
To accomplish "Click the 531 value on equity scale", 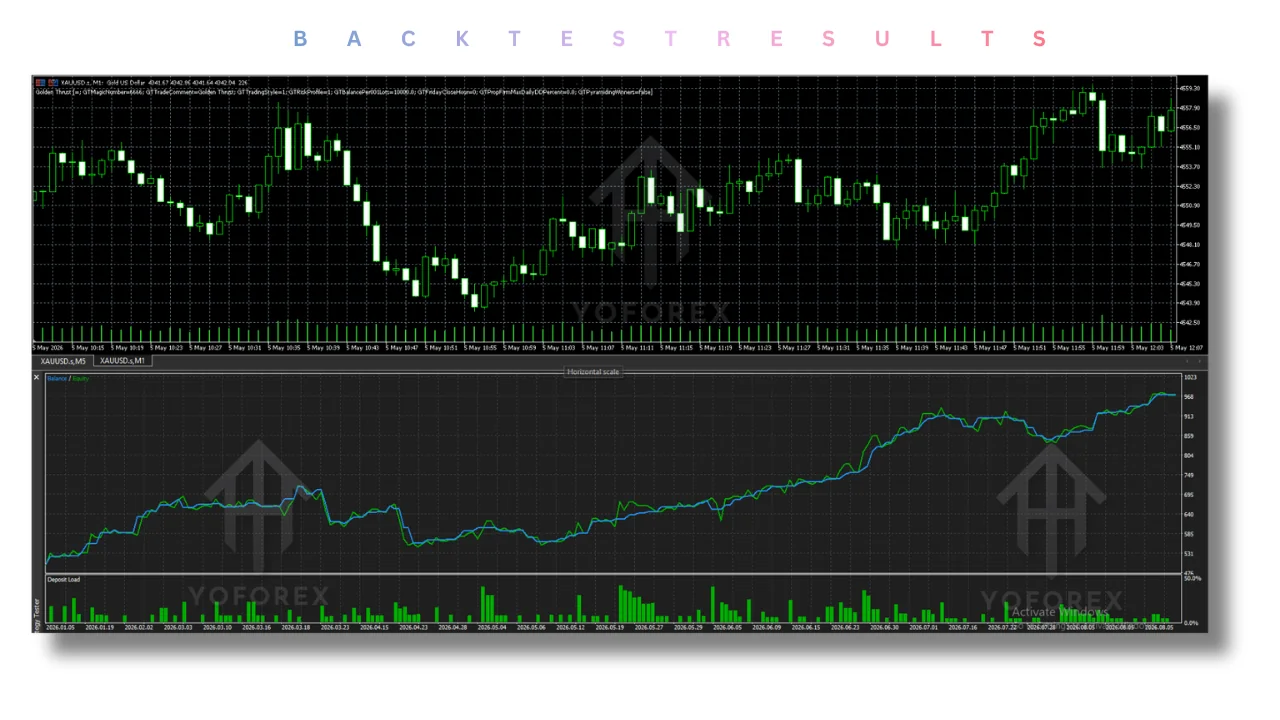I will pyautogui.click(x=1189, y=553).
